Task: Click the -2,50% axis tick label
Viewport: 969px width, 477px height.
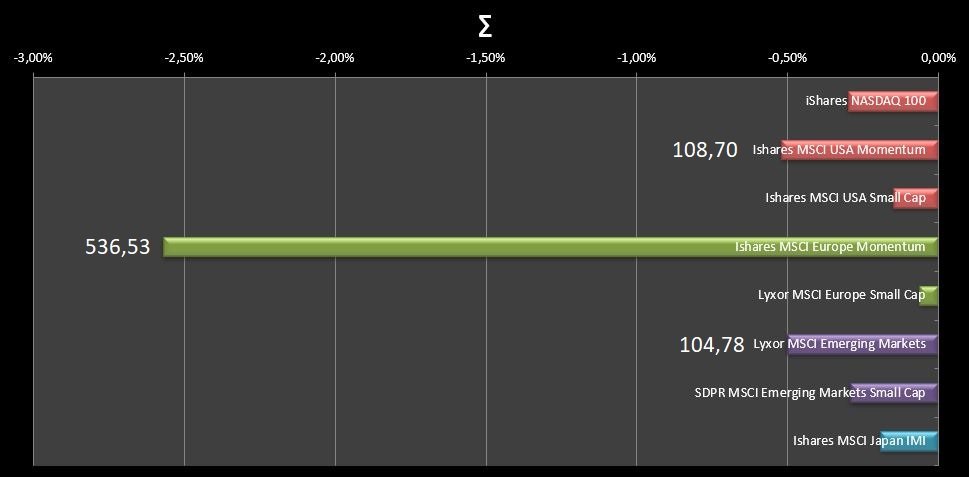Action: point(184,57)
